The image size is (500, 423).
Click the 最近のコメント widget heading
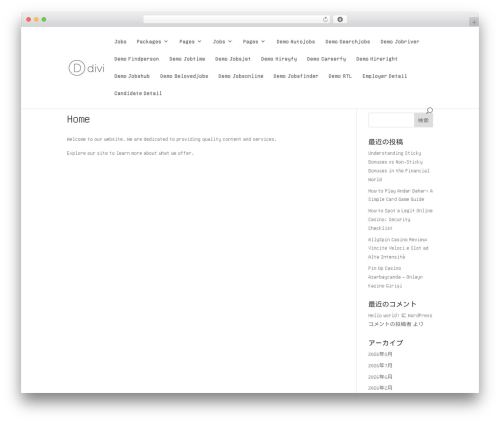click(x=392, y=304)
